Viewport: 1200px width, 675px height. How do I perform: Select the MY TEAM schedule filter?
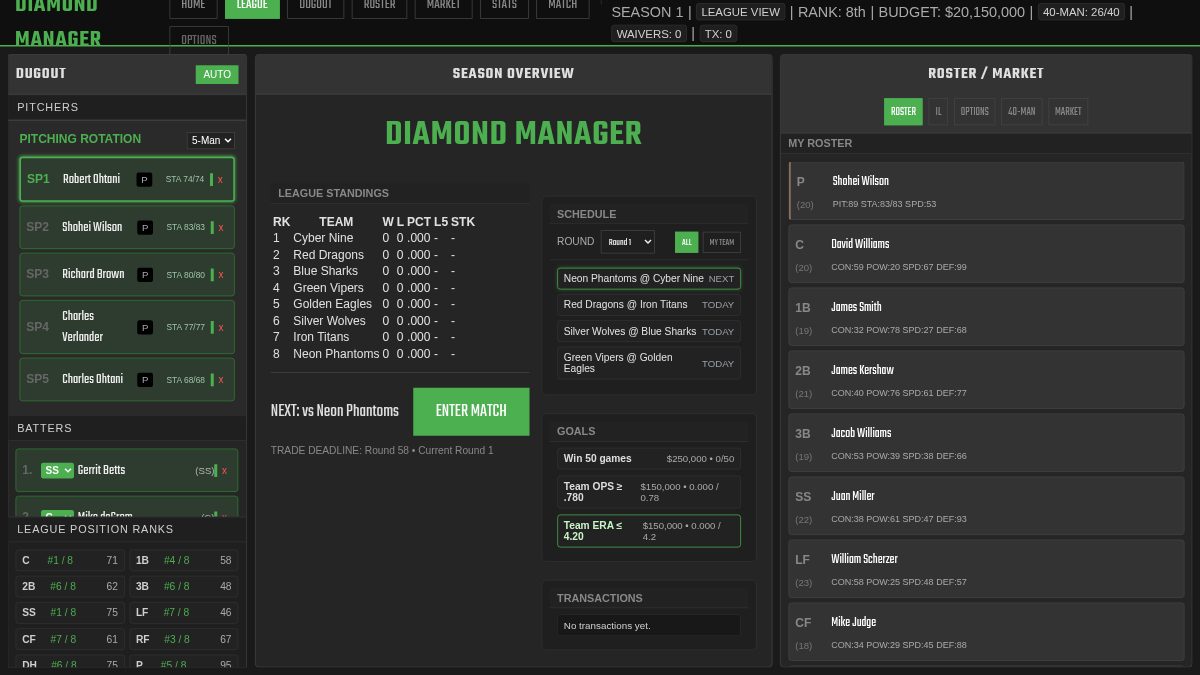click(x=722, y=242)
